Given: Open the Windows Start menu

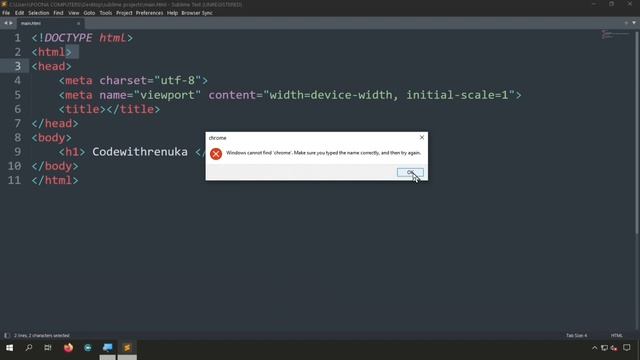Looking at the screenshot, I should (x=9, y=348).
